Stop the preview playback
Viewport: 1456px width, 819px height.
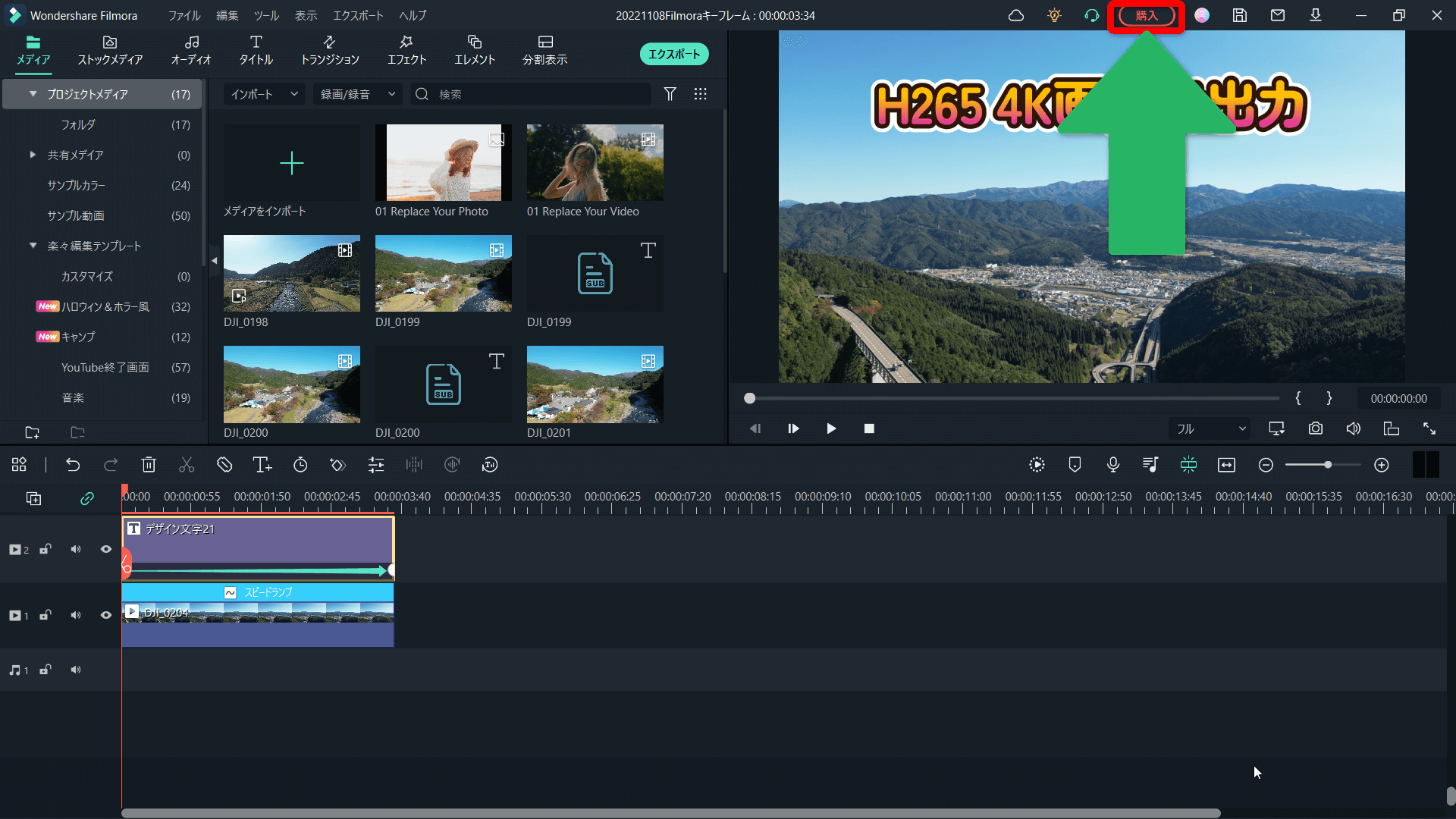[869, 428]
